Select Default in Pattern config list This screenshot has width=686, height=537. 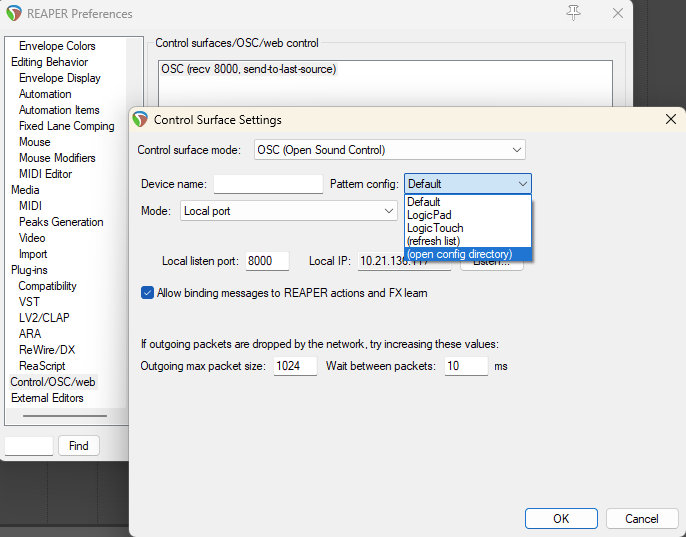coord(468,202)
